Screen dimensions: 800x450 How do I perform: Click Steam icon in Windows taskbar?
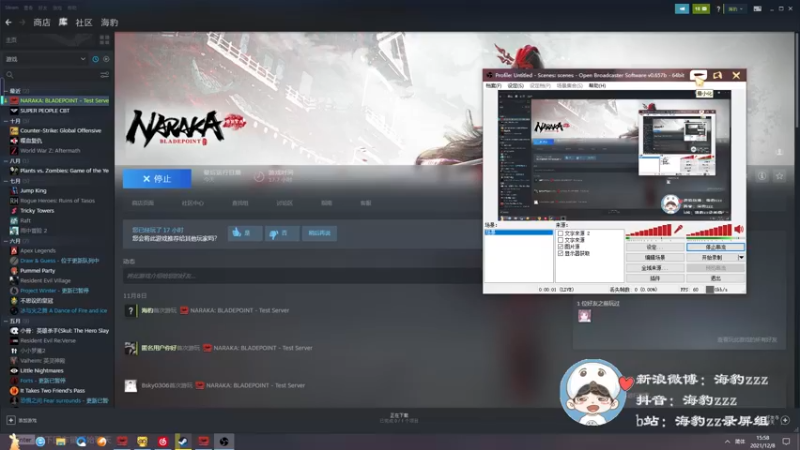[x=183, y=441]
